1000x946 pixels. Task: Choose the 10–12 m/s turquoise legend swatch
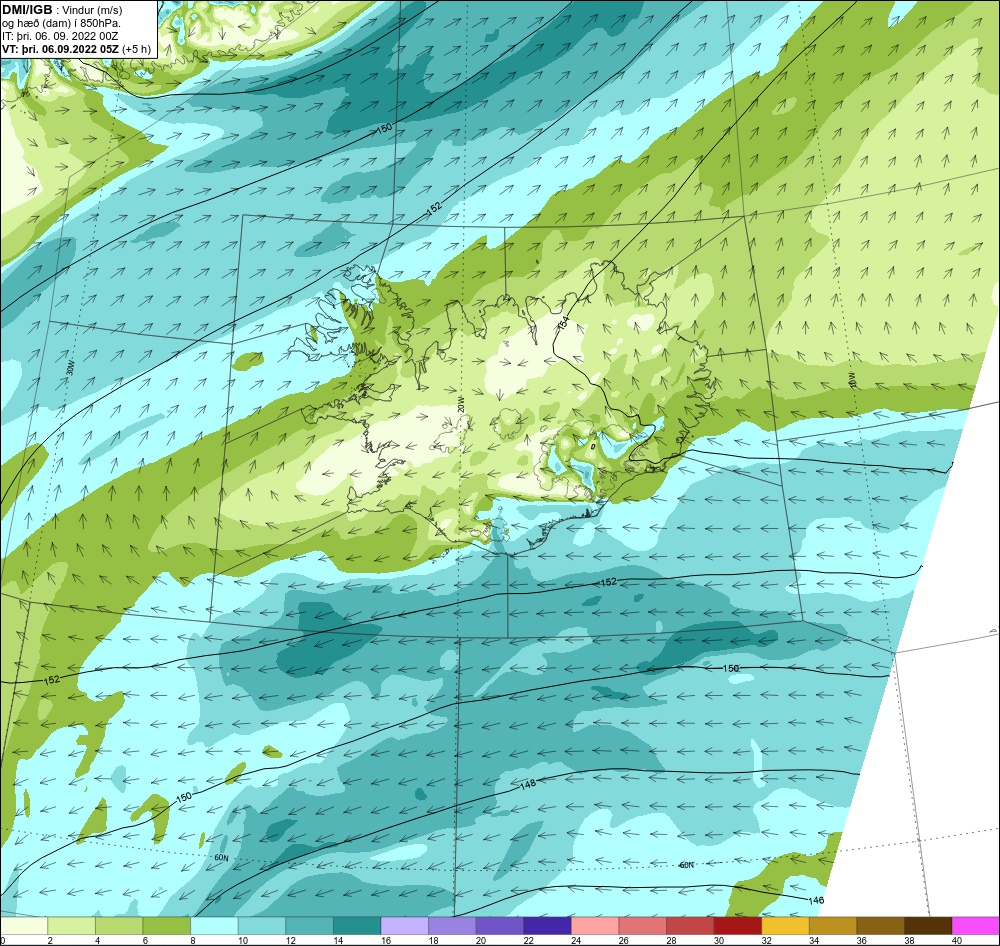click(261, 926)
